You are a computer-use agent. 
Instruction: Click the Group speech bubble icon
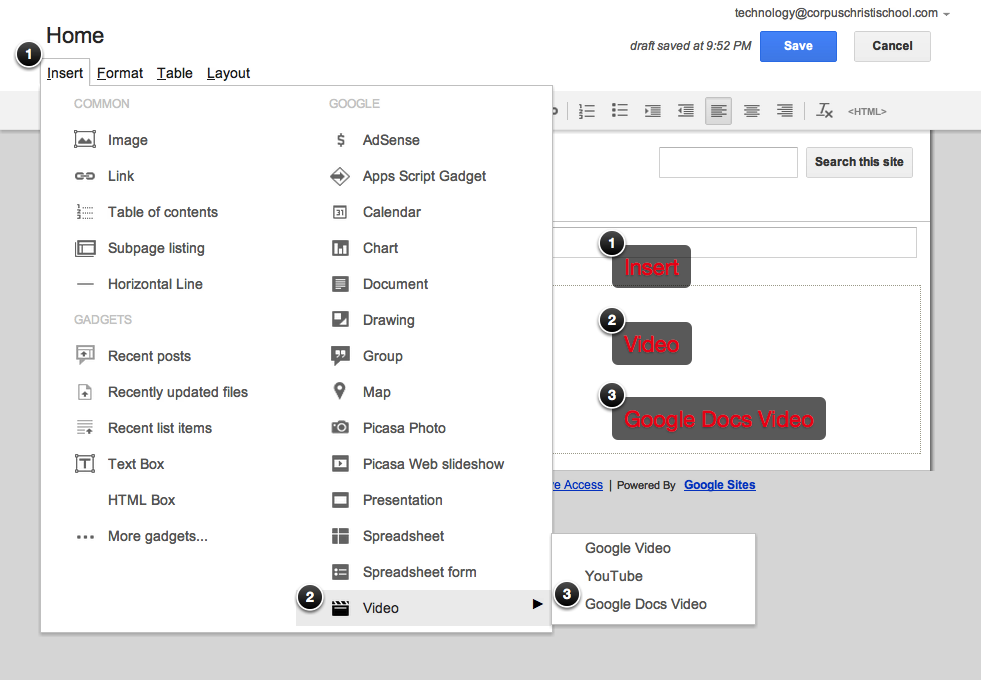340,355
